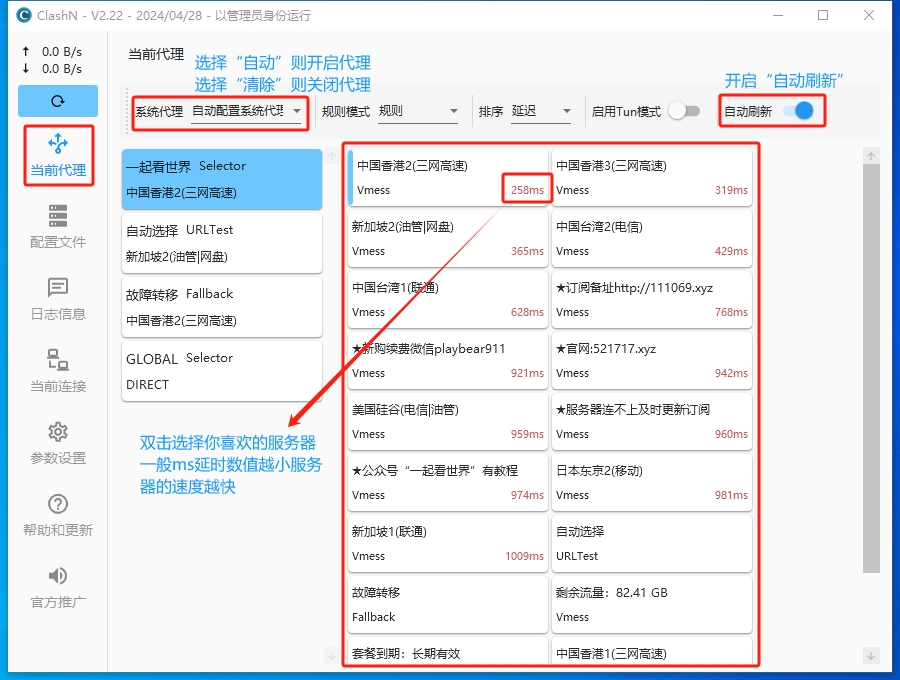Choose the 新加坡1(联通) server node
The image size is (900, 680).
(x=447, y=543)
